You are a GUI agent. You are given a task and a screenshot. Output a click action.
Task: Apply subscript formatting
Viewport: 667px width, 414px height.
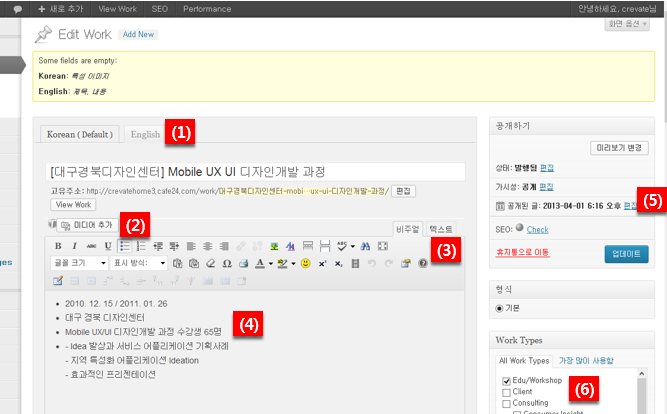pyautogui.click(x=339, y=263)
